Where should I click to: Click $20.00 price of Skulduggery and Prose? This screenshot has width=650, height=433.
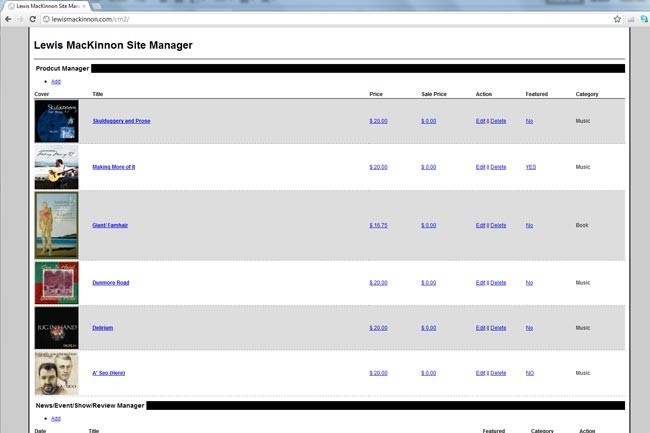point(378,121)
